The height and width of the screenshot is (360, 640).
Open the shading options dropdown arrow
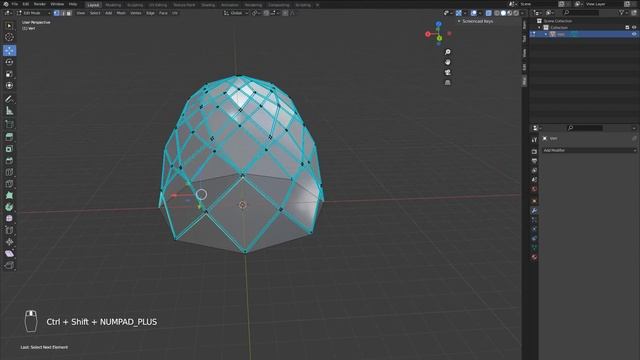point(522,13)
